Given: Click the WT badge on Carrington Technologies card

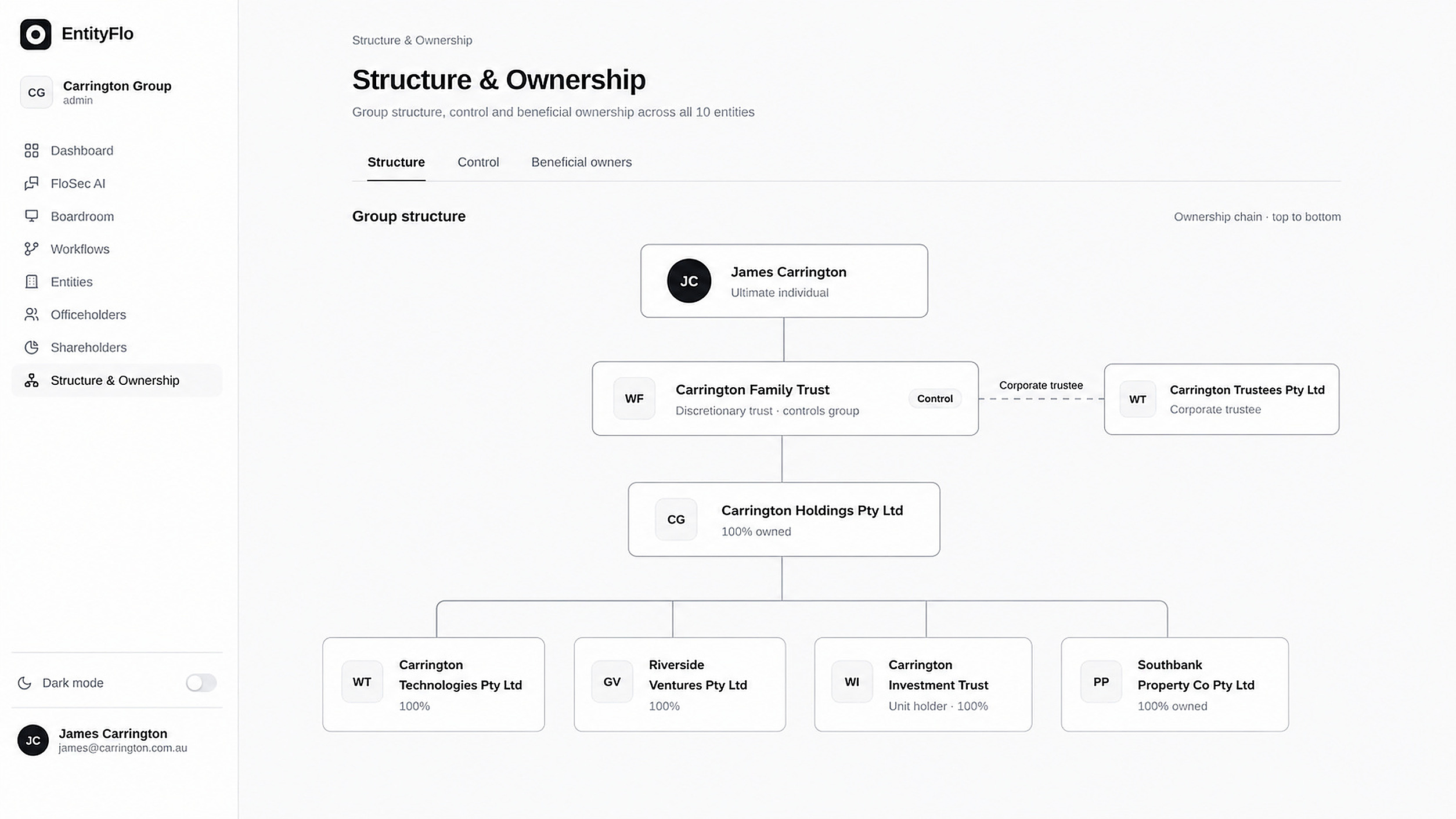Looking at the screenshot, I should point(362,682).
